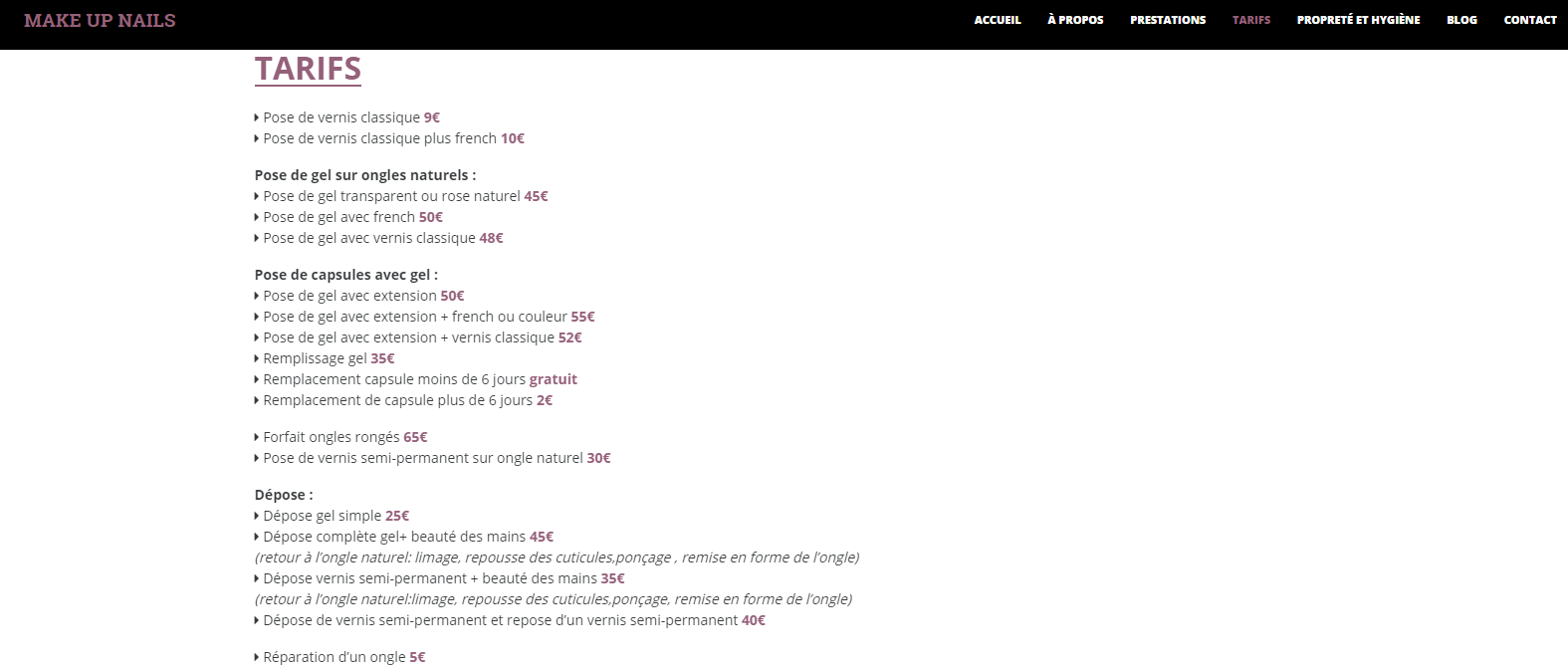
Task: Click the 'gratuit' price label
Action: [554, 379]
